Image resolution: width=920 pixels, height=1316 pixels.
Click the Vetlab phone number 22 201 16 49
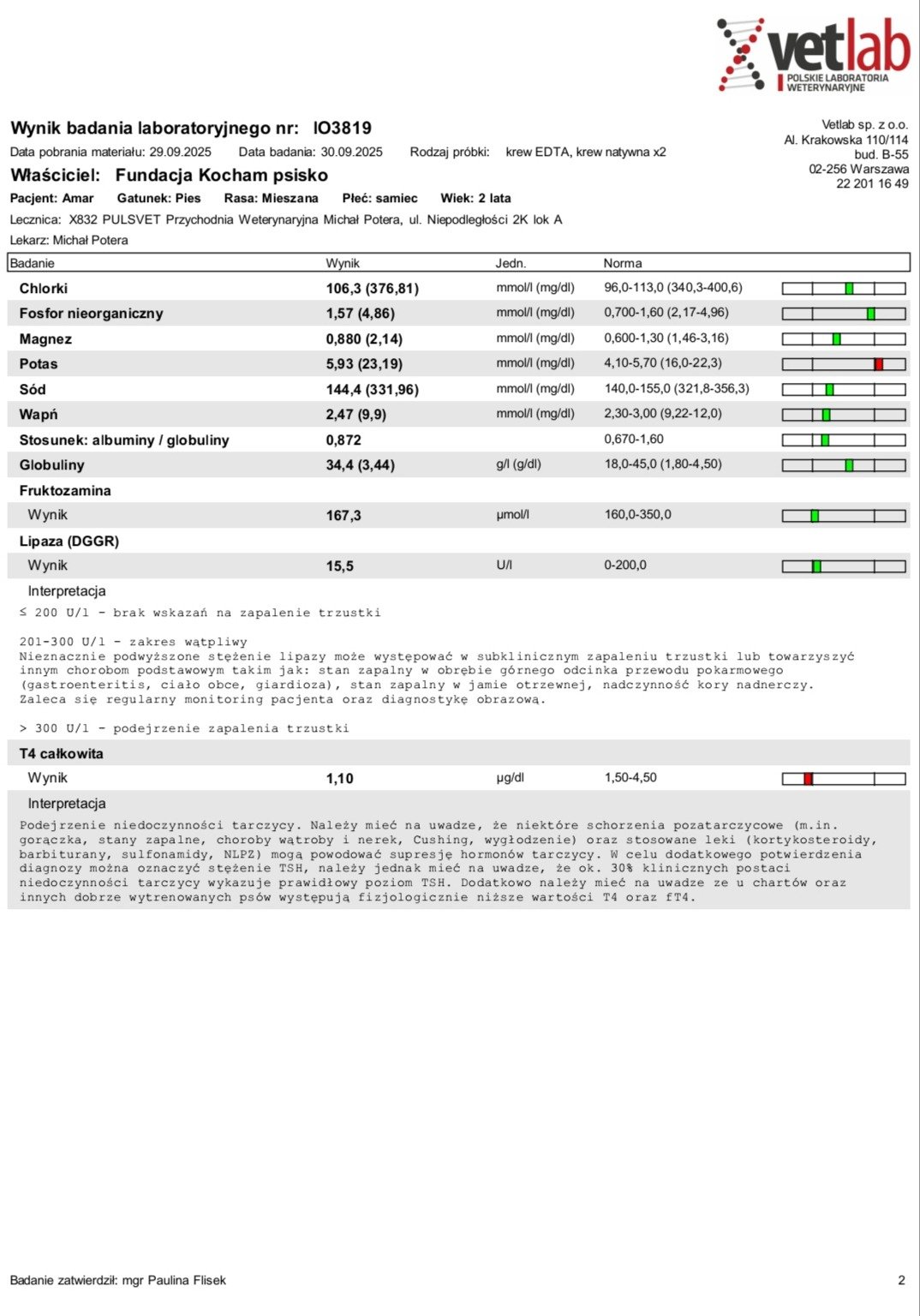[x=872, y=183]
